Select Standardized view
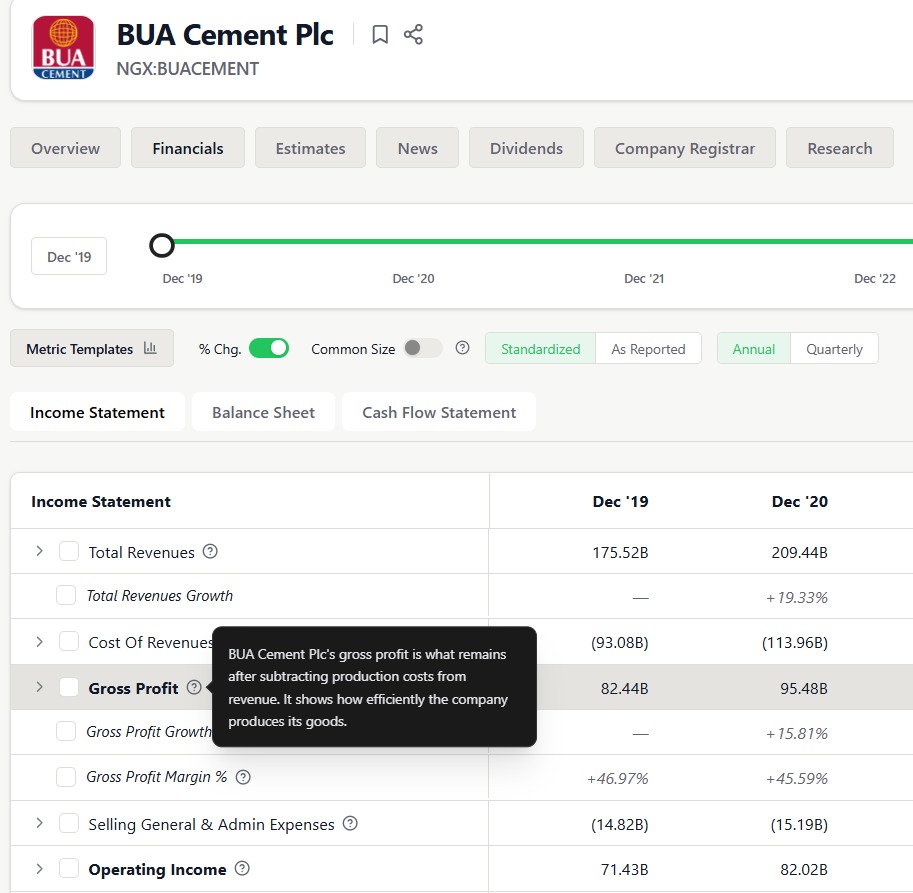 point(540,349)
